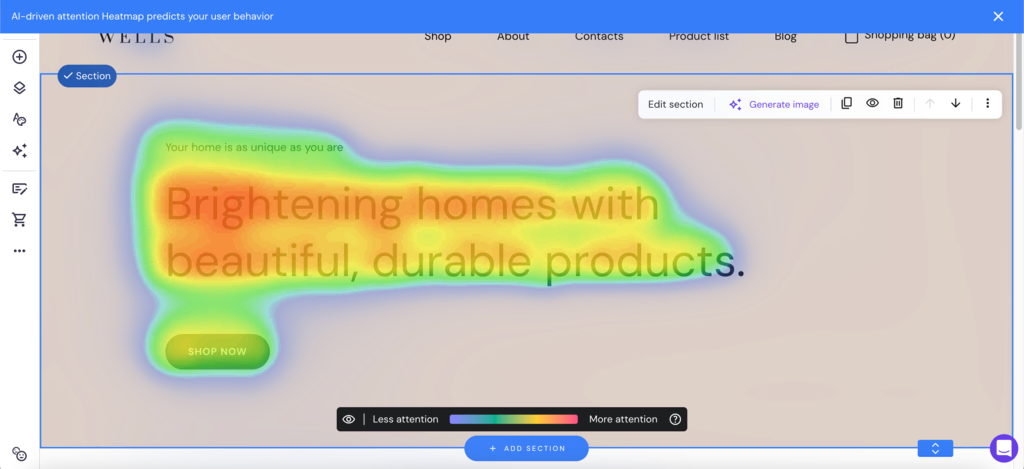The width and height of the screenshot is (1024, 469).
Task: Open more options ellipsis in sidebar
Action: [20, 251]
